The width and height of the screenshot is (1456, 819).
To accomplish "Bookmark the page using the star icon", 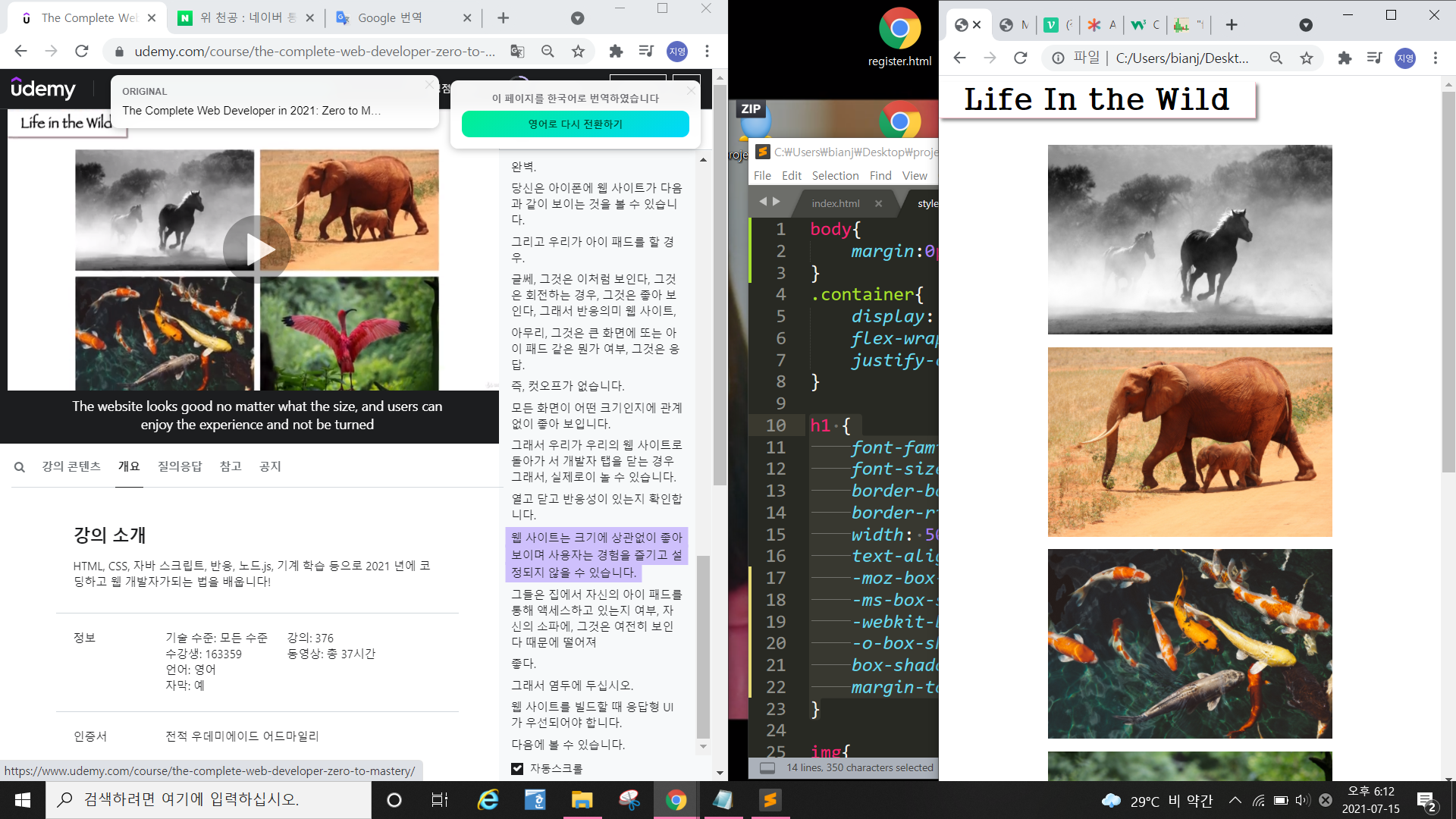I will coord(578,52).
